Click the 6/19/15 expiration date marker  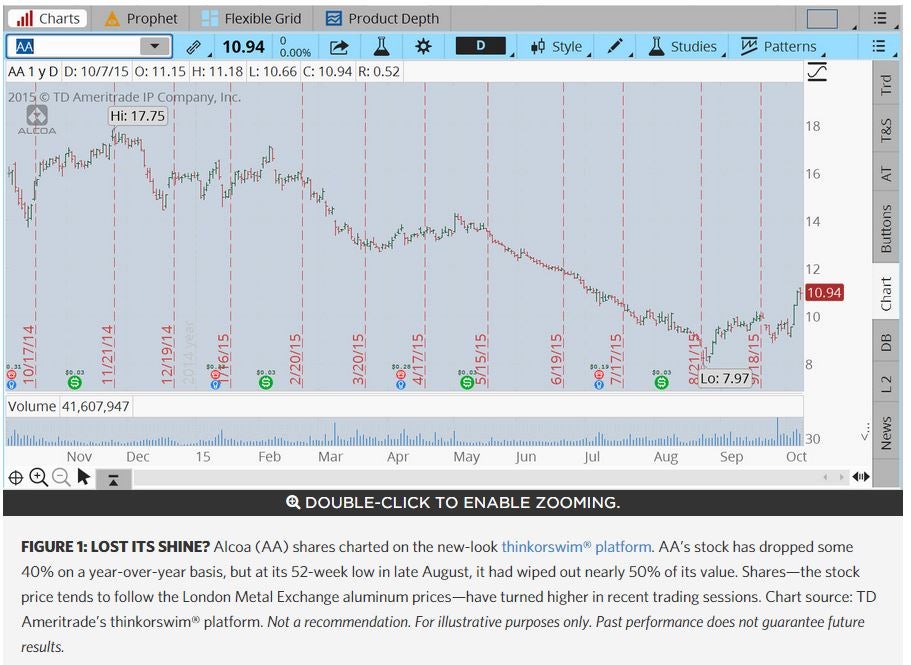[556, 359]
